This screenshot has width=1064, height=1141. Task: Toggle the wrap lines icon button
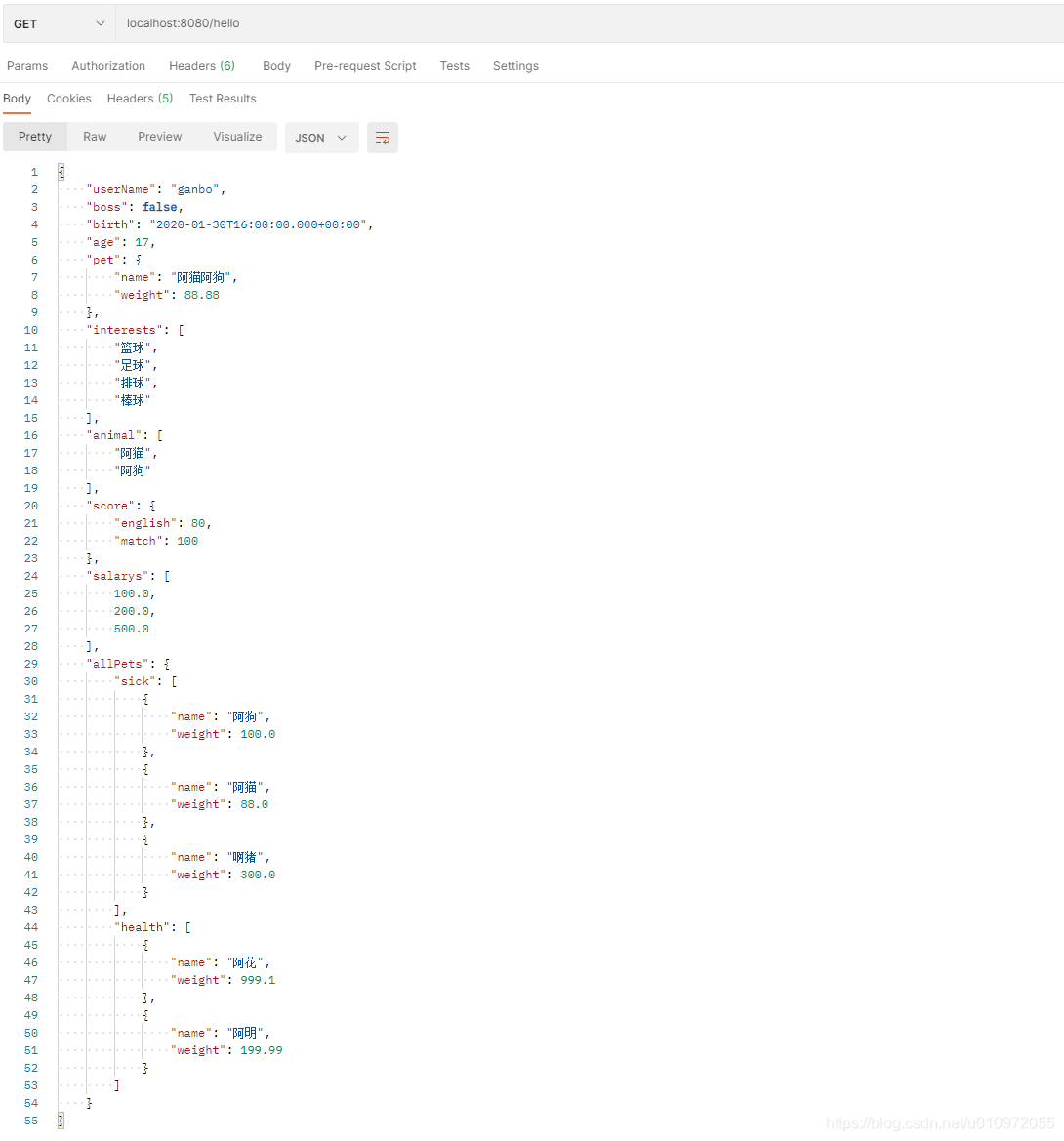382,138
